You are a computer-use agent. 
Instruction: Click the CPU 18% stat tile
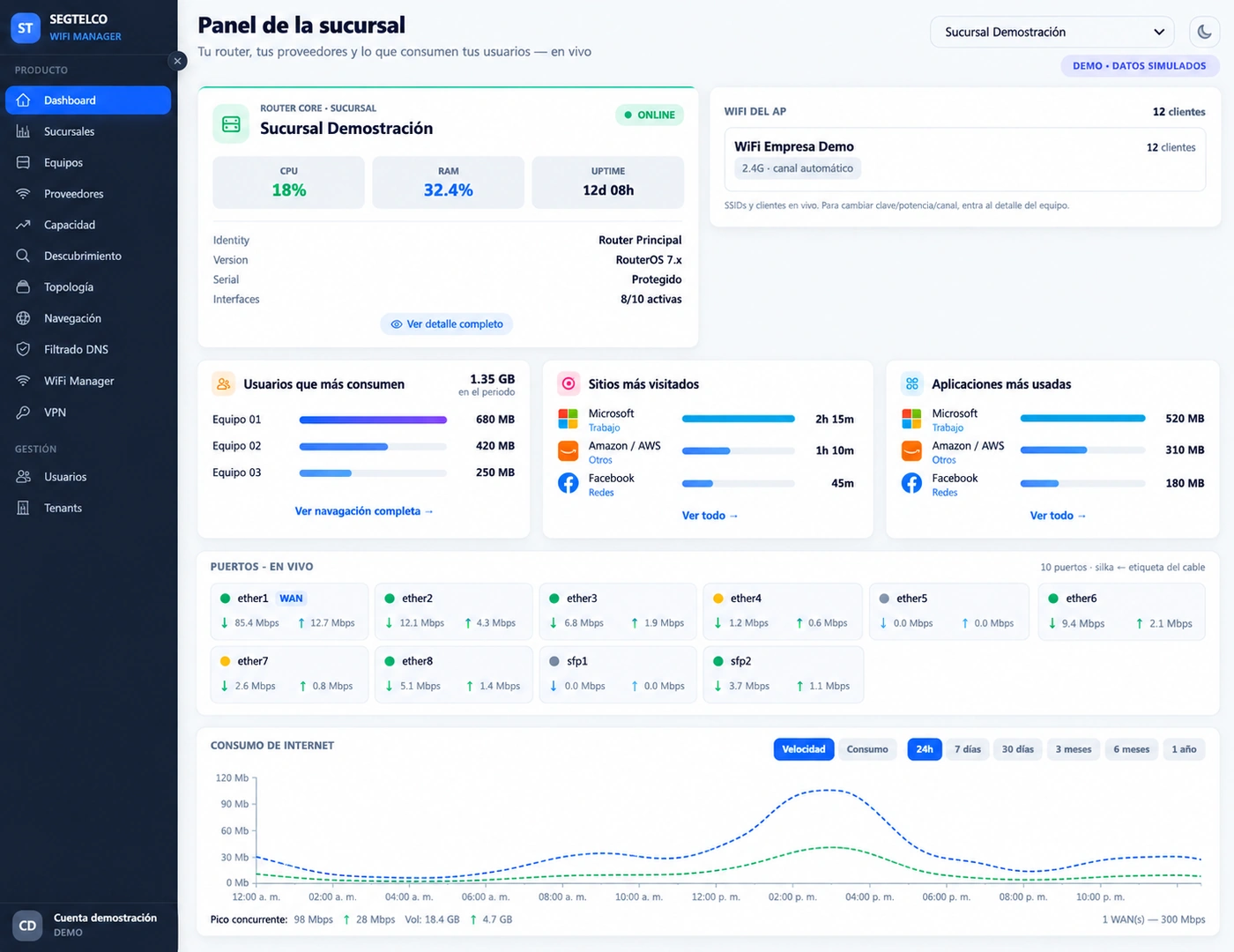click(x=289, y=182)
